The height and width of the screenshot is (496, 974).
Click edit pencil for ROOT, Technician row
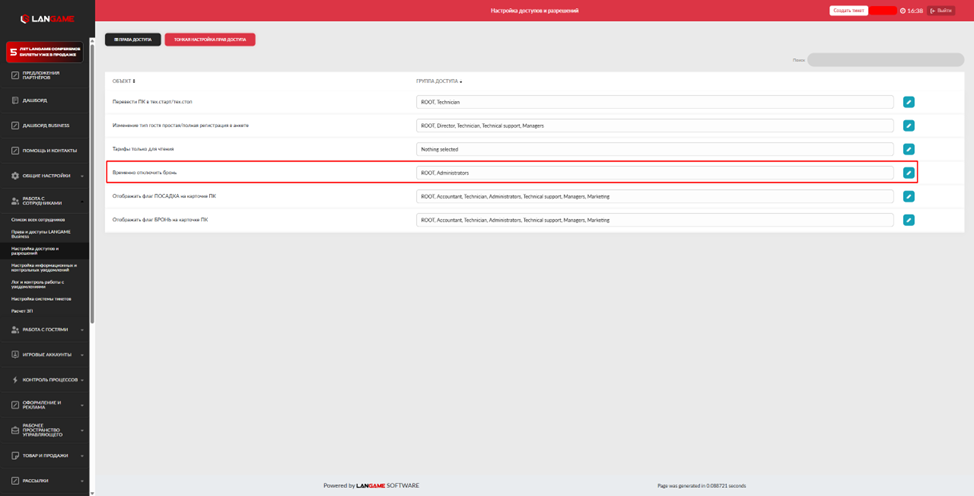click(908, 102)
